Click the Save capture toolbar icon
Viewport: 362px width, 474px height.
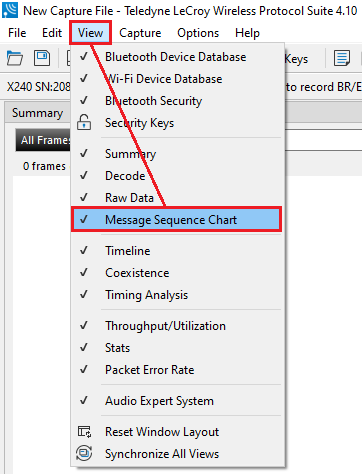[x=42, y=58]
